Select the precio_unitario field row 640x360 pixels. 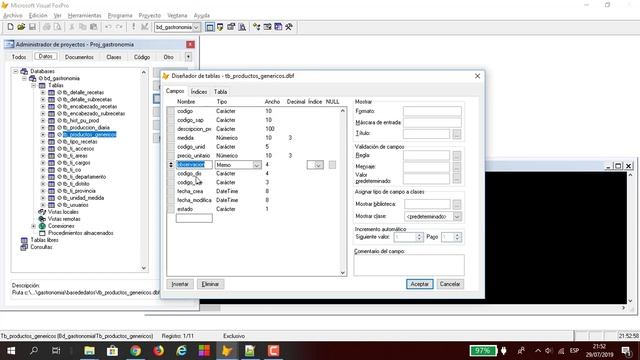point(253,156)
